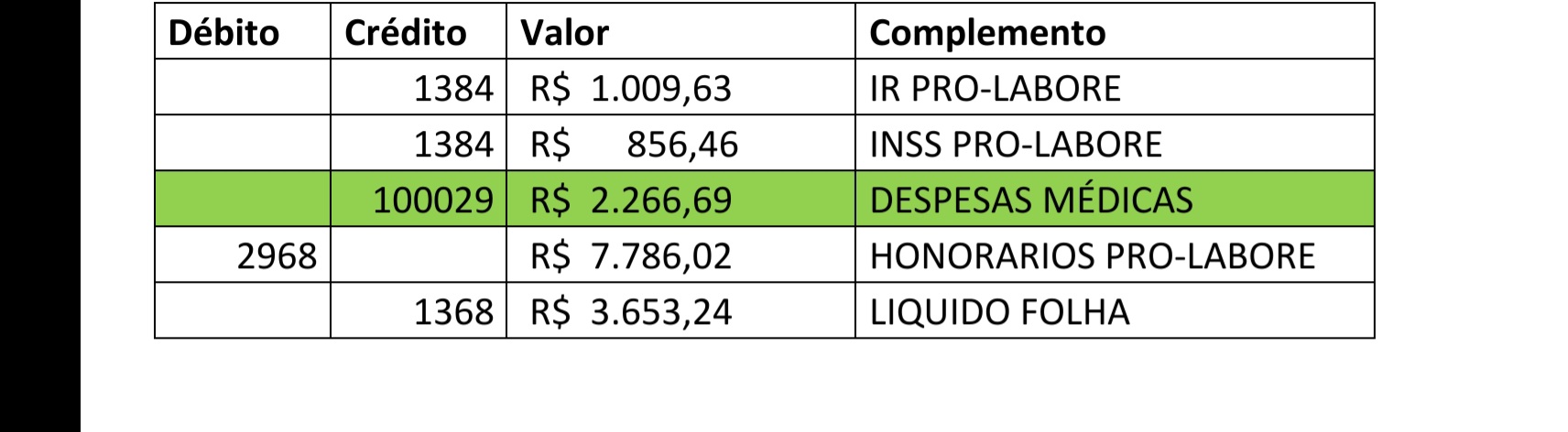
Task: Select the IR PRO-LABORE cell
Action: (x=1115, y=88)
